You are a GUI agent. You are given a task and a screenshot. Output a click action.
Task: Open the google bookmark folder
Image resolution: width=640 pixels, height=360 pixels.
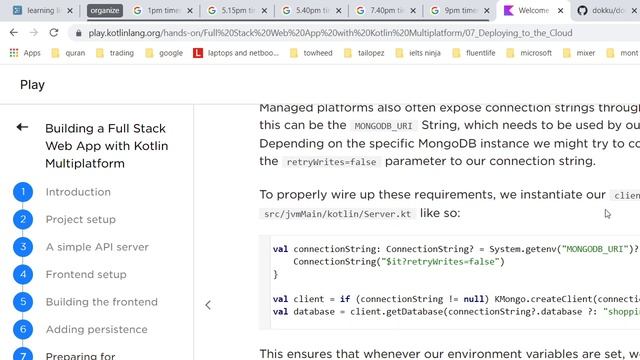[x=164, y=53]
